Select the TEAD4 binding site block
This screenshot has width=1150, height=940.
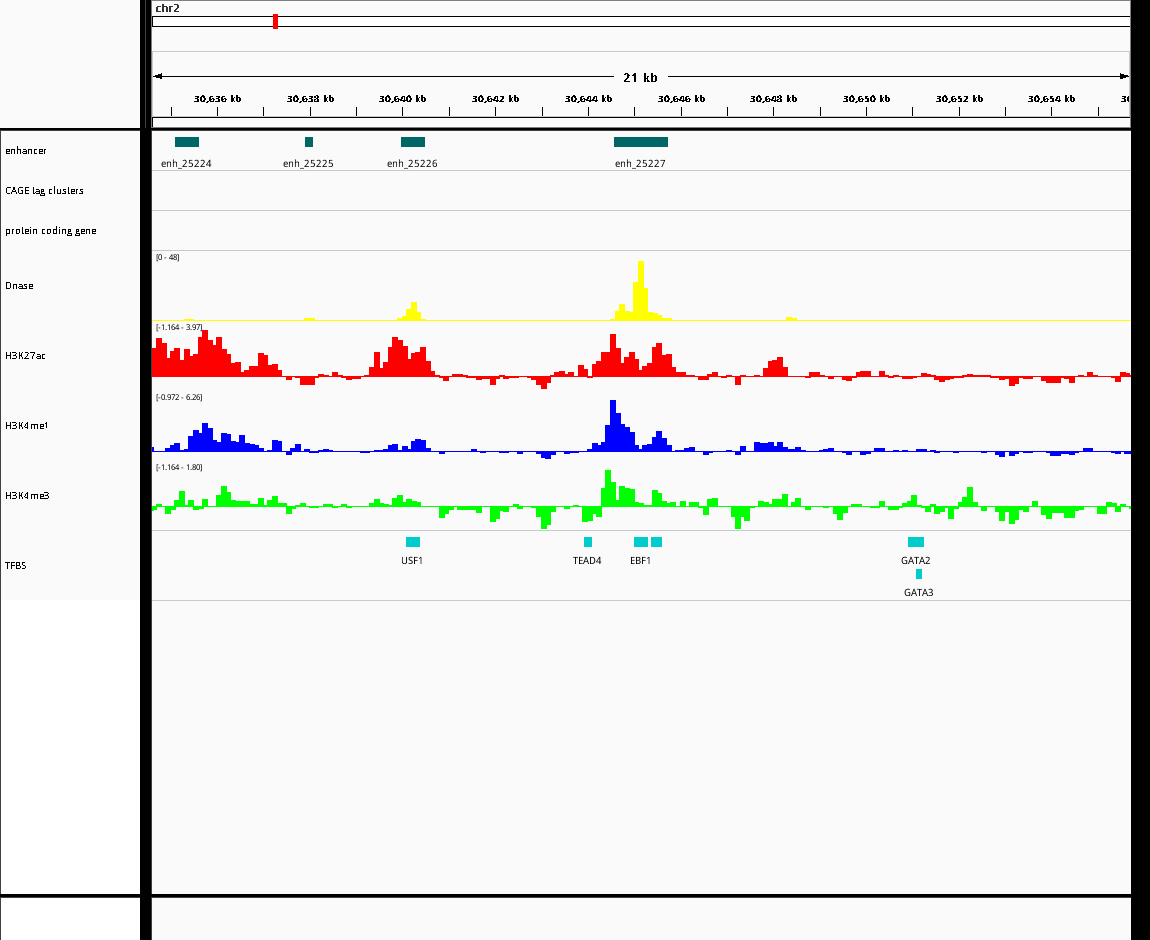pos(588,542)
